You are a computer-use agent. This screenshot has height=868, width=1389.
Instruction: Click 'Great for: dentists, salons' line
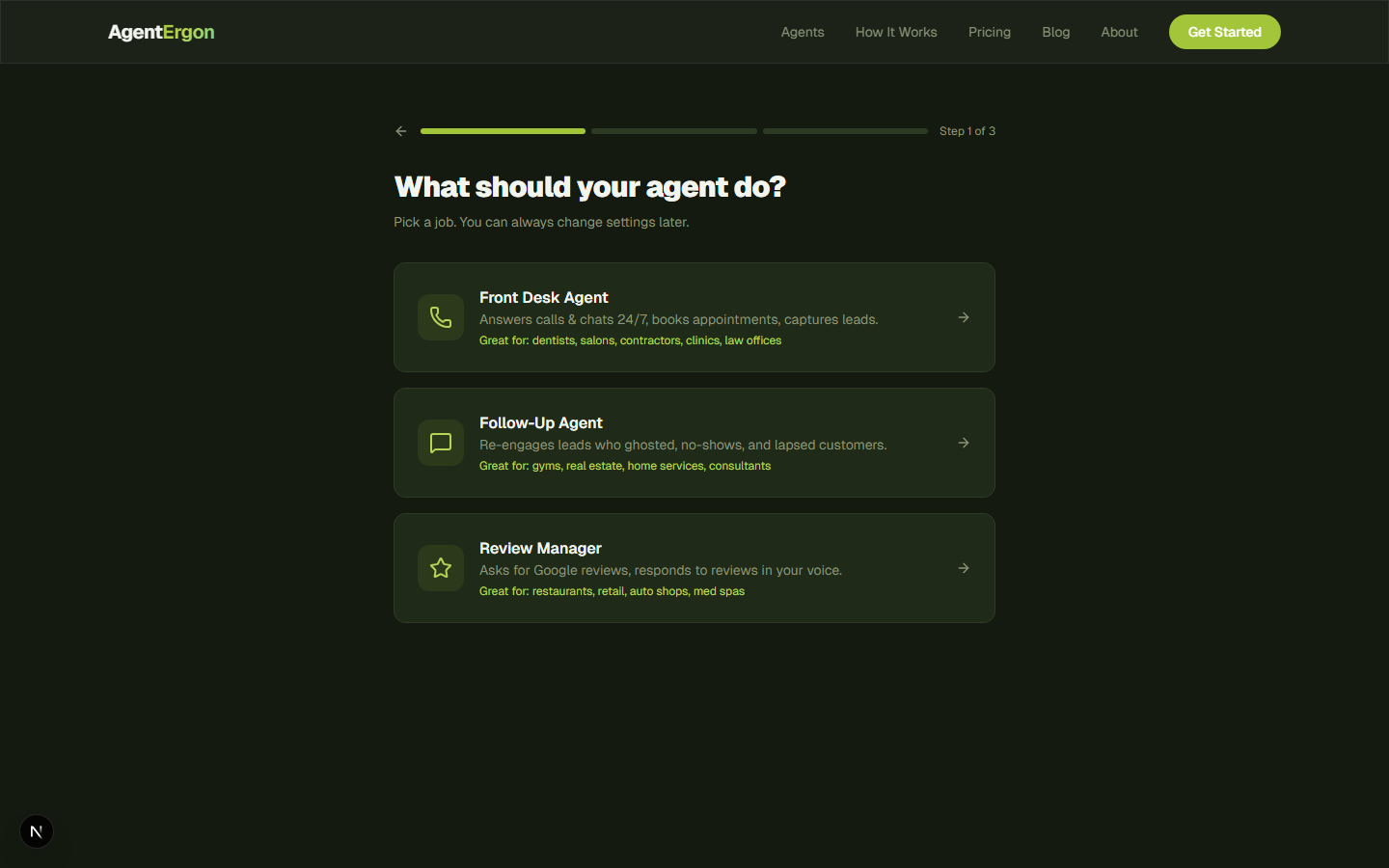click(x=630, y=340)
